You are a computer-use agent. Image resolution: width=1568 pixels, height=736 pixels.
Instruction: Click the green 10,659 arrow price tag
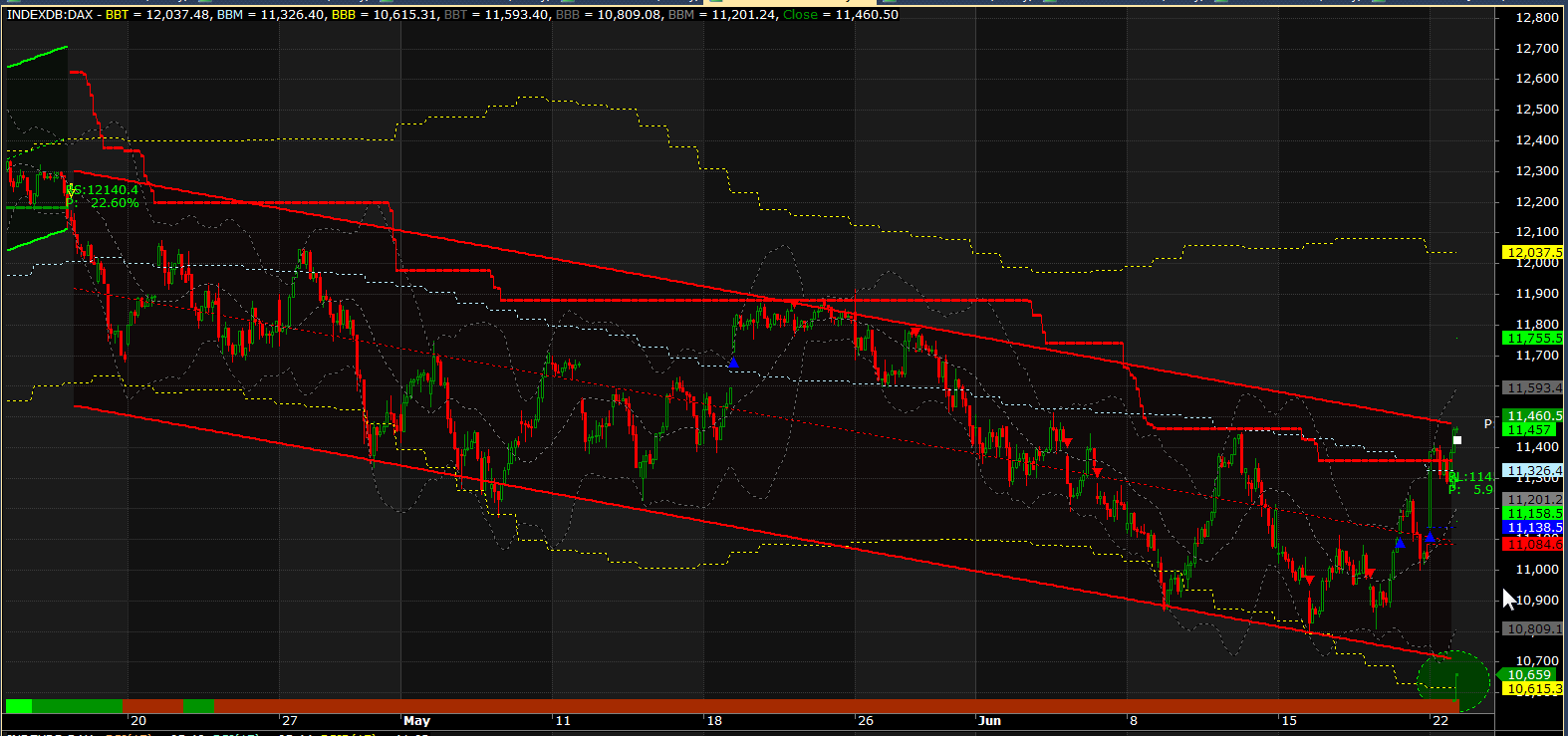coord(1524,674)
